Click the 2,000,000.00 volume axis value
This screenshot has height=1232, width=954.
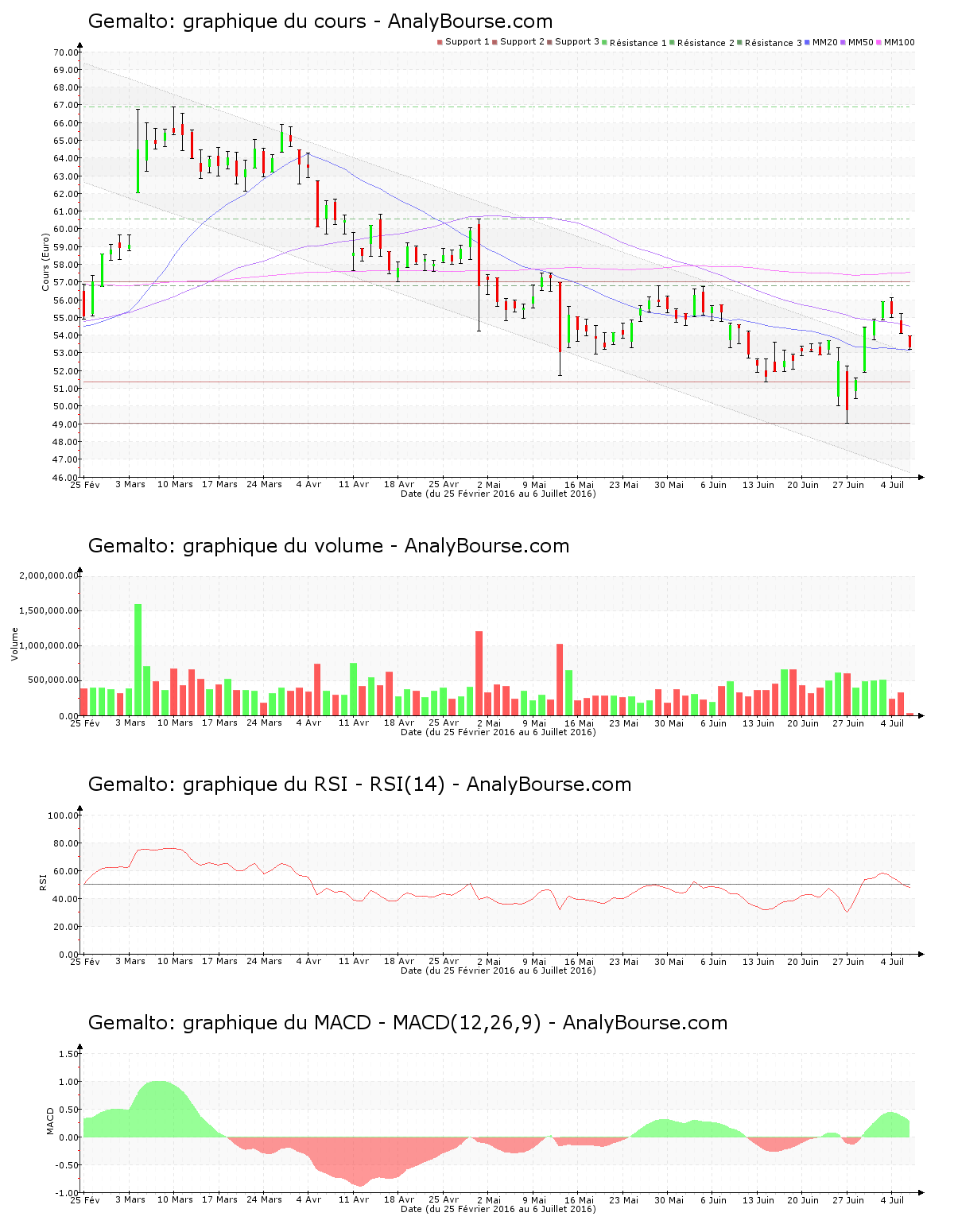[49, 575]
